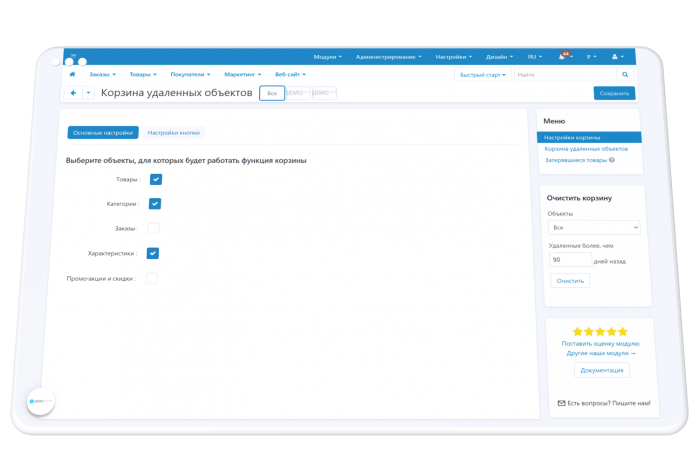
Task: Open the Покупатели menu
Action: point(190,74)
